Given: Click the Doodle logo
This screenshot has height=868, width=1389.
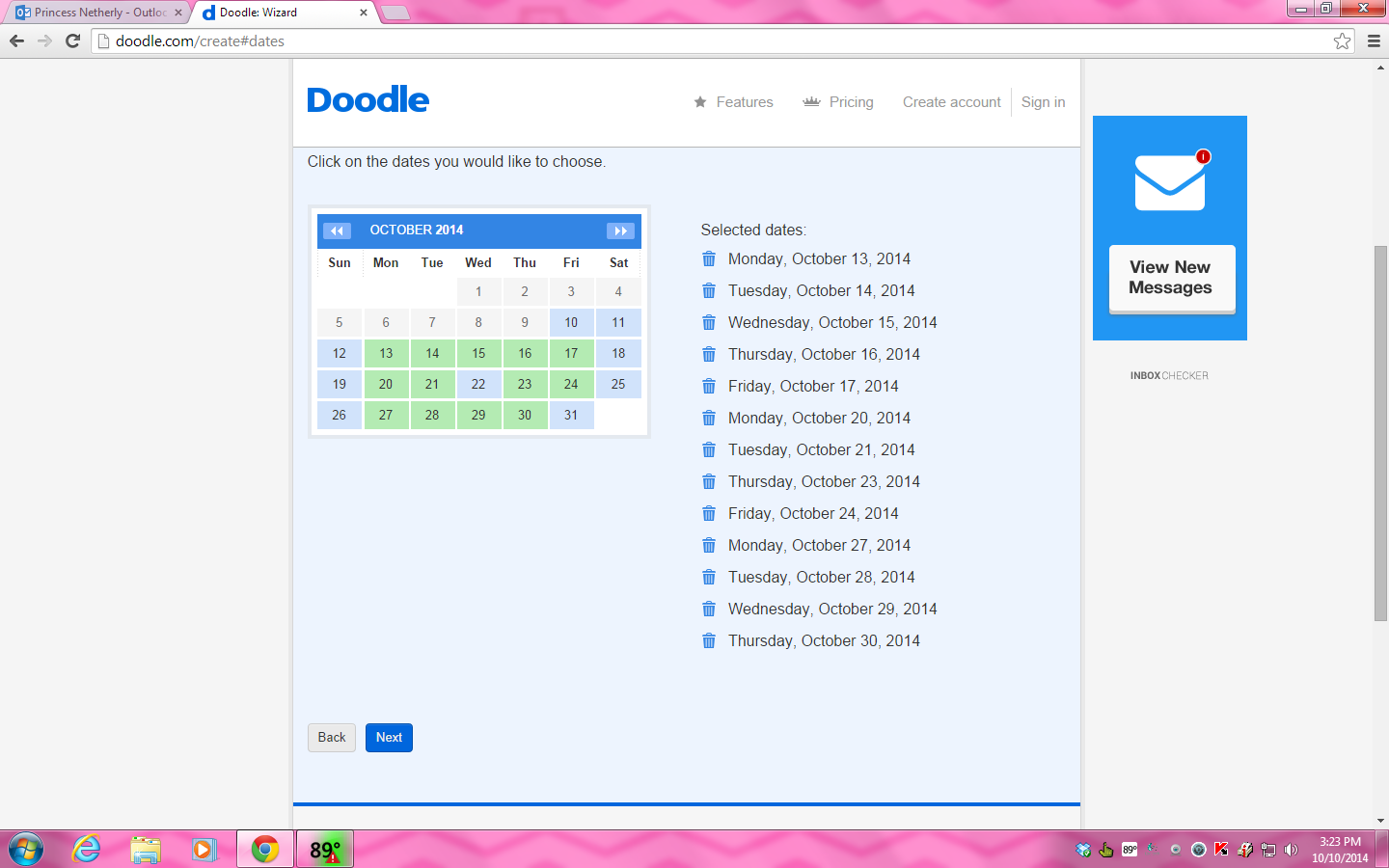Looking at the screenshot, I should (368, 100).
